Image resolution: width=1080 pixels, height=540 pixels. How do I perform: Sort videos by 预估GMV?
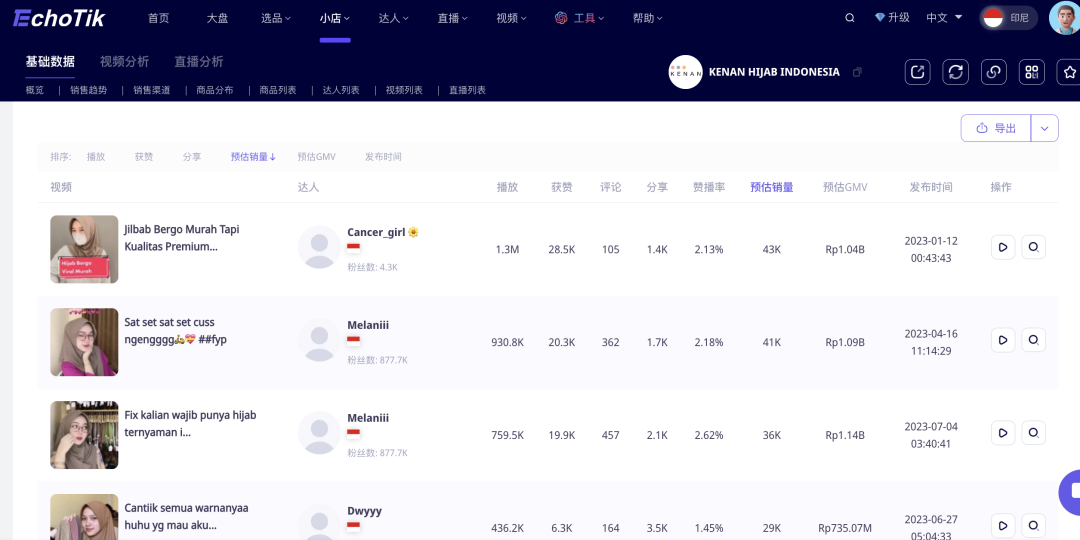pos(316,156)
